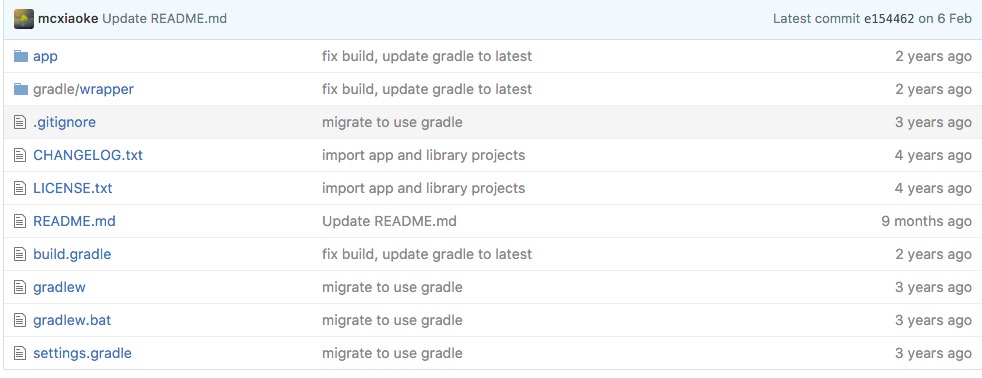The image size is (982, 378).
Task: Click the build.gradle file icon
Action: click(20, 254)
